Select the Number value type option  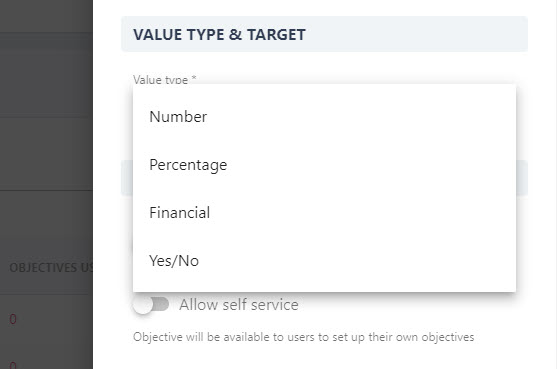[324, 117]
